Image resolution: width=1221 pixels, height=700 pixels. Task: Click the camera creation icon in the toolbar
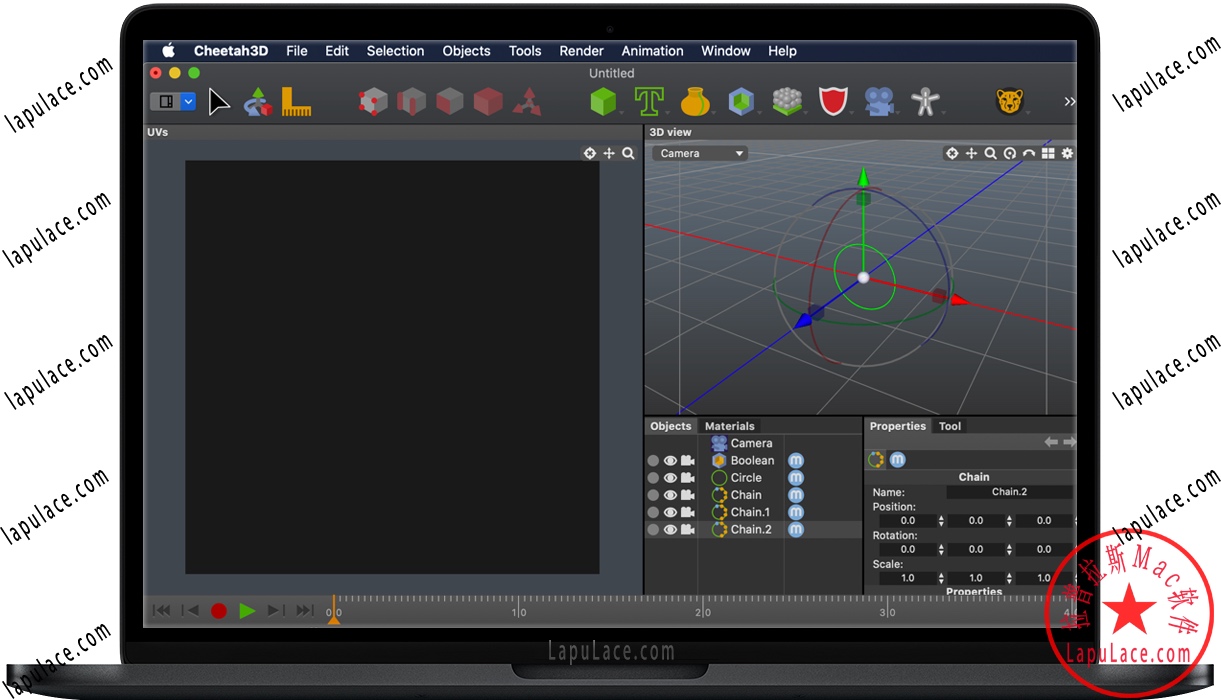(880, 101)
